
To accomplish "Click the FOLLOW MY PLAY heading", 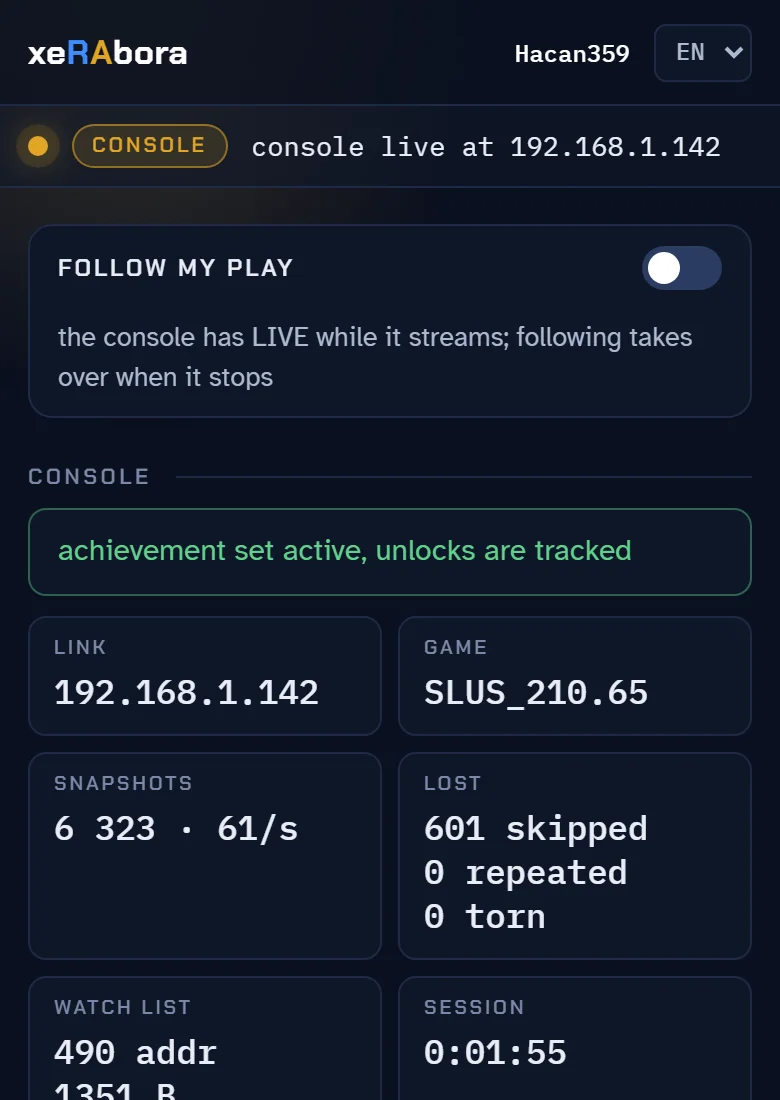I will [175, 267].
